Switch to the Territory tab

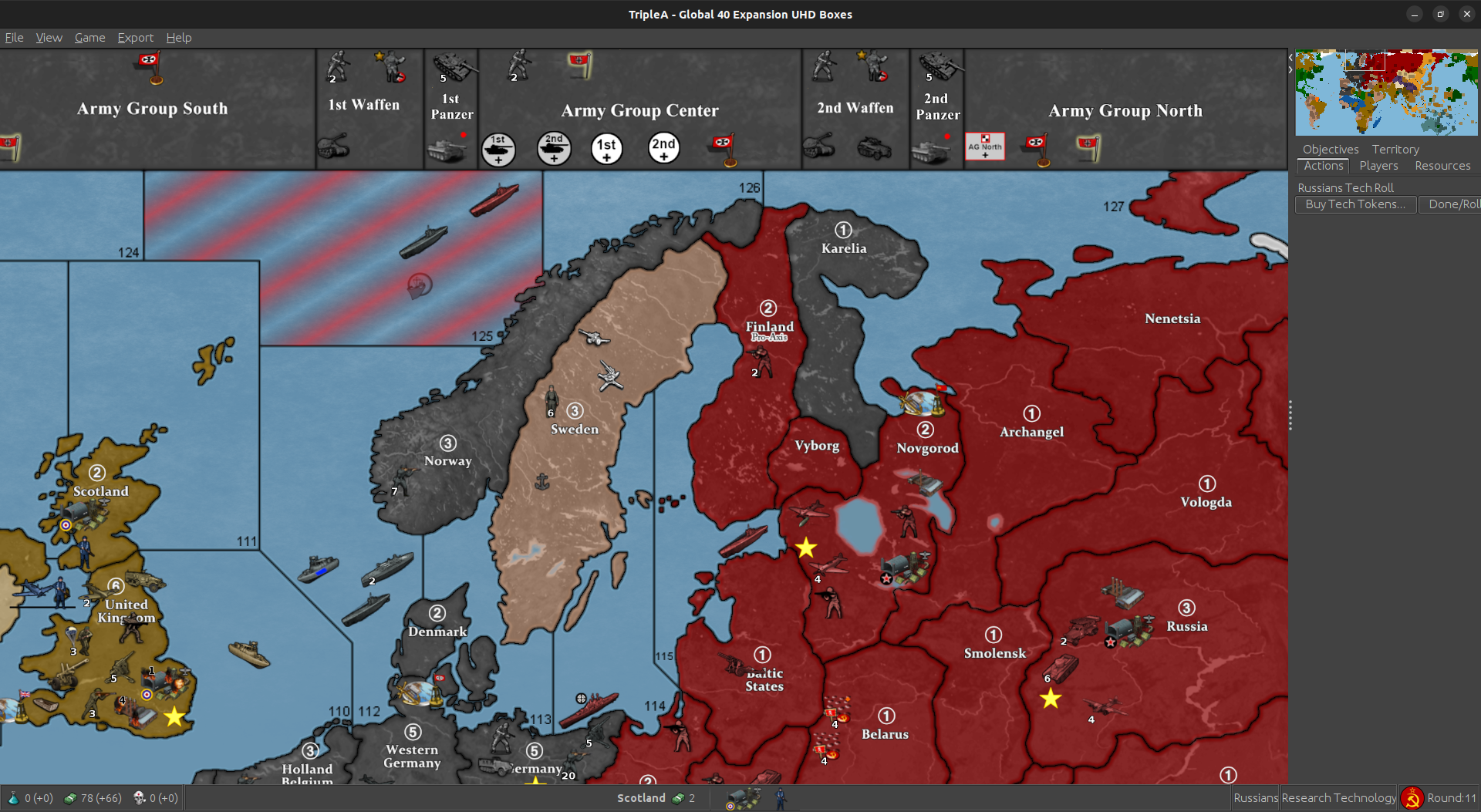pos(1395,150)
